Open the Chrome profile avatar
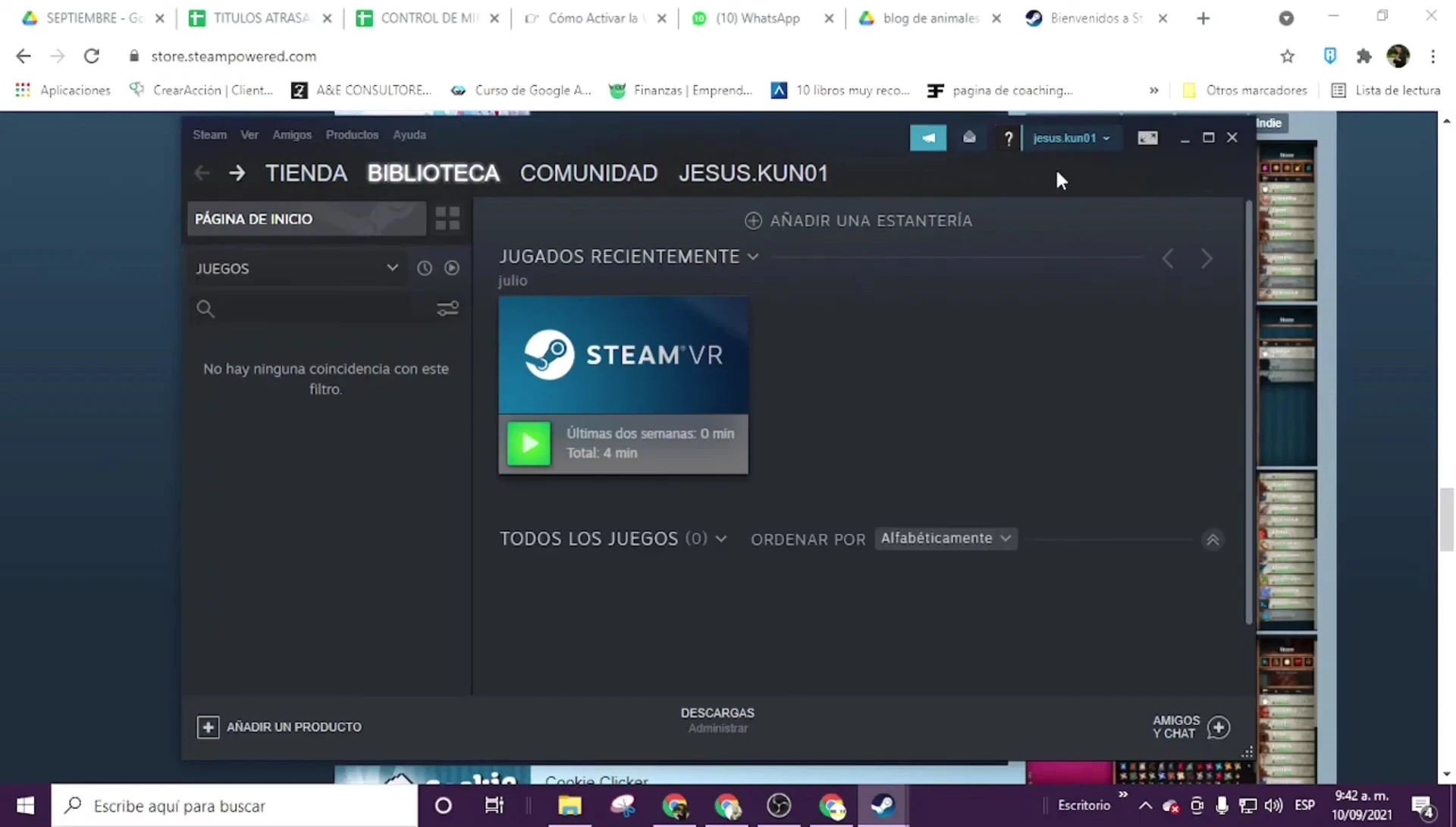 click(x=1398, y=55)
